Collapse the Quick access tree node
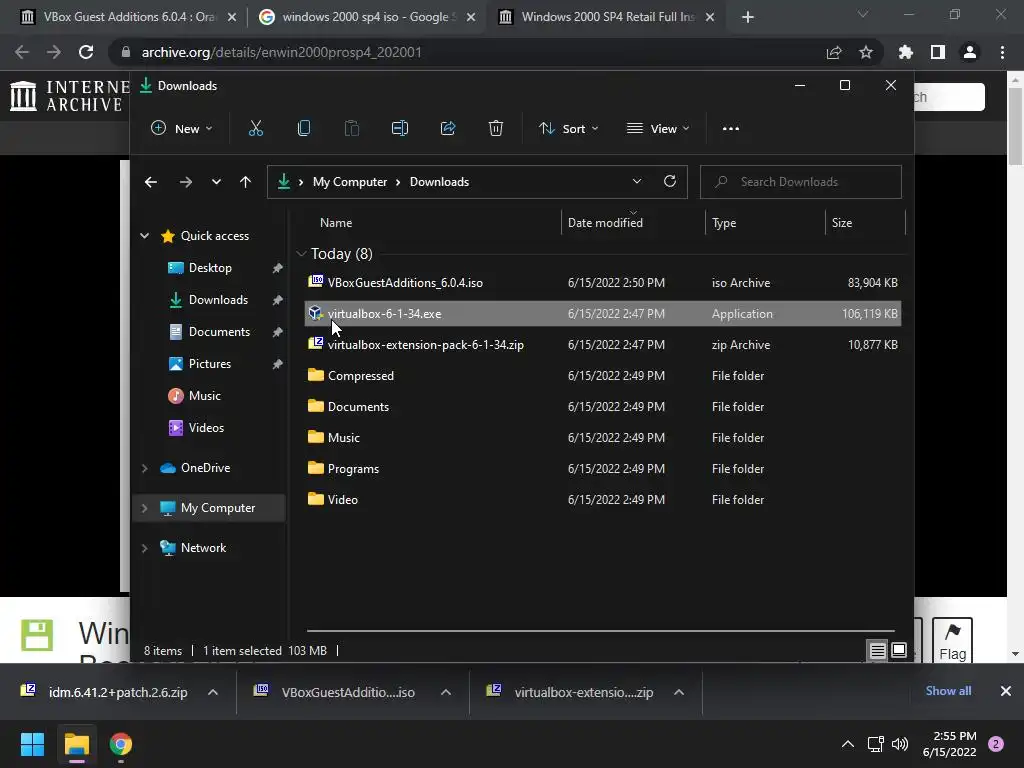This screenshot has height=768, width=1024. pyautogui.click(x=144, y=236)
